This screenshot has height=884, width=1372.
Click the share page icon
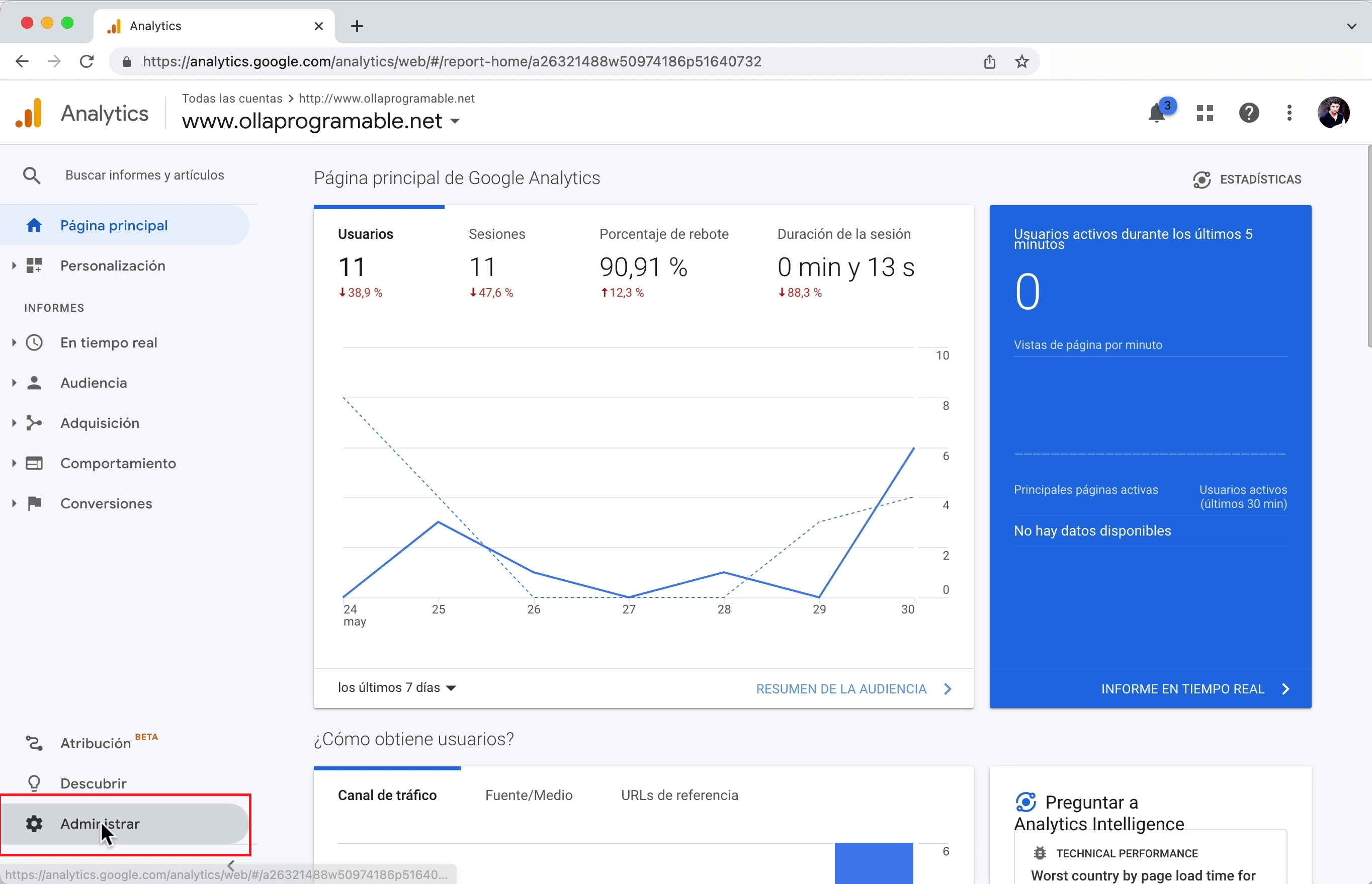tap(990, 61)
